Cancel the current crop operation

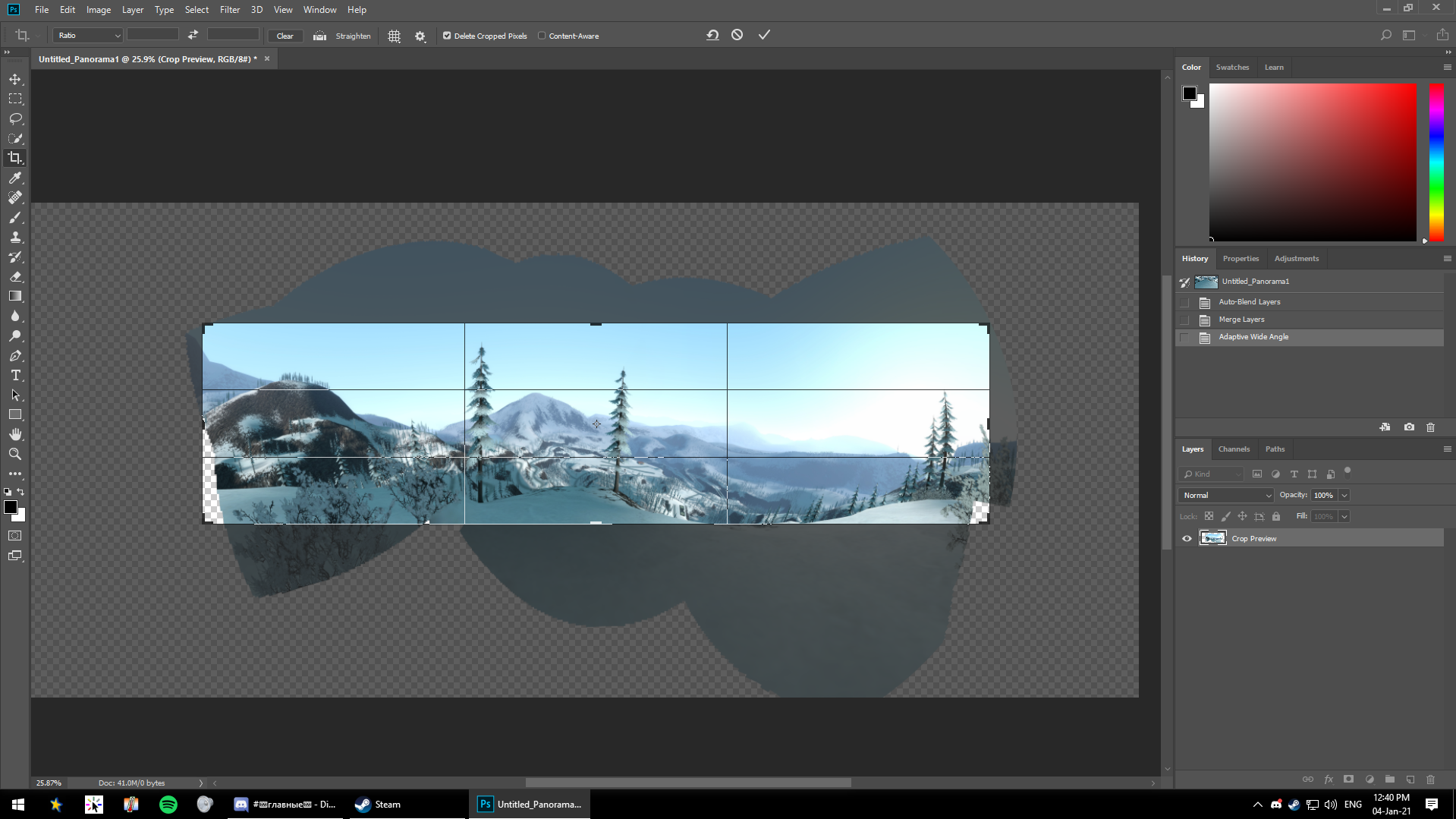737,35
